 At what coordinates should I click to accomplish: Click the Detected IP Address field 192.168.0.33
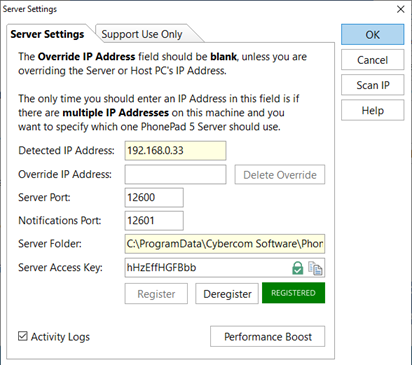click(175, 151)
